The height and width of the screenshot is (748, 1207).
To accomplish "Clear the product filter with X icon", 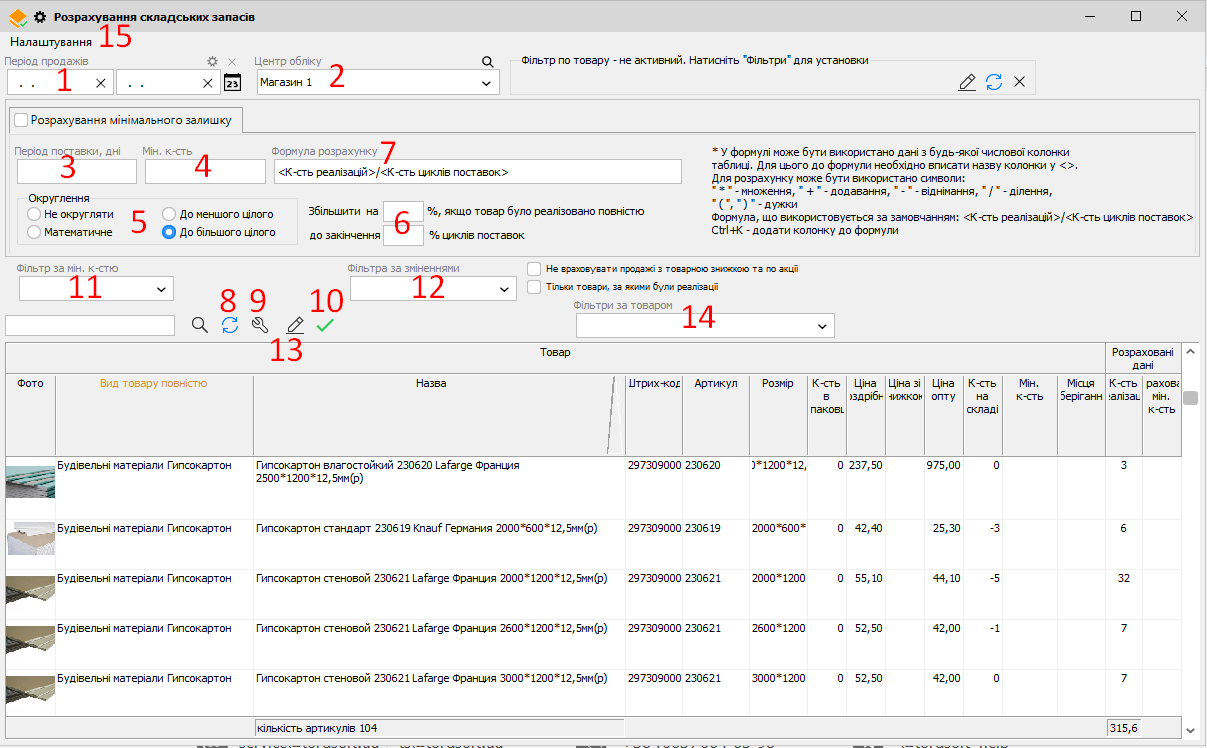I will tap(1019, 82).
